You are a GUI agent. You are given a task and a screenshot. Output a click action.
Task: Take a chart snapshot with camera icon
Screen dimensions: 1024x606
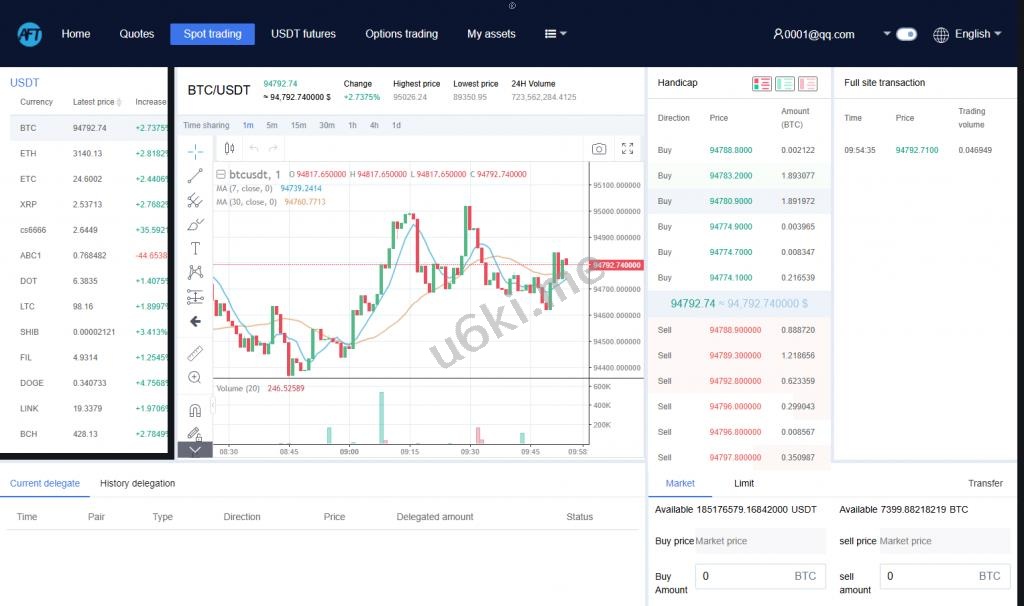click(598, 149)
